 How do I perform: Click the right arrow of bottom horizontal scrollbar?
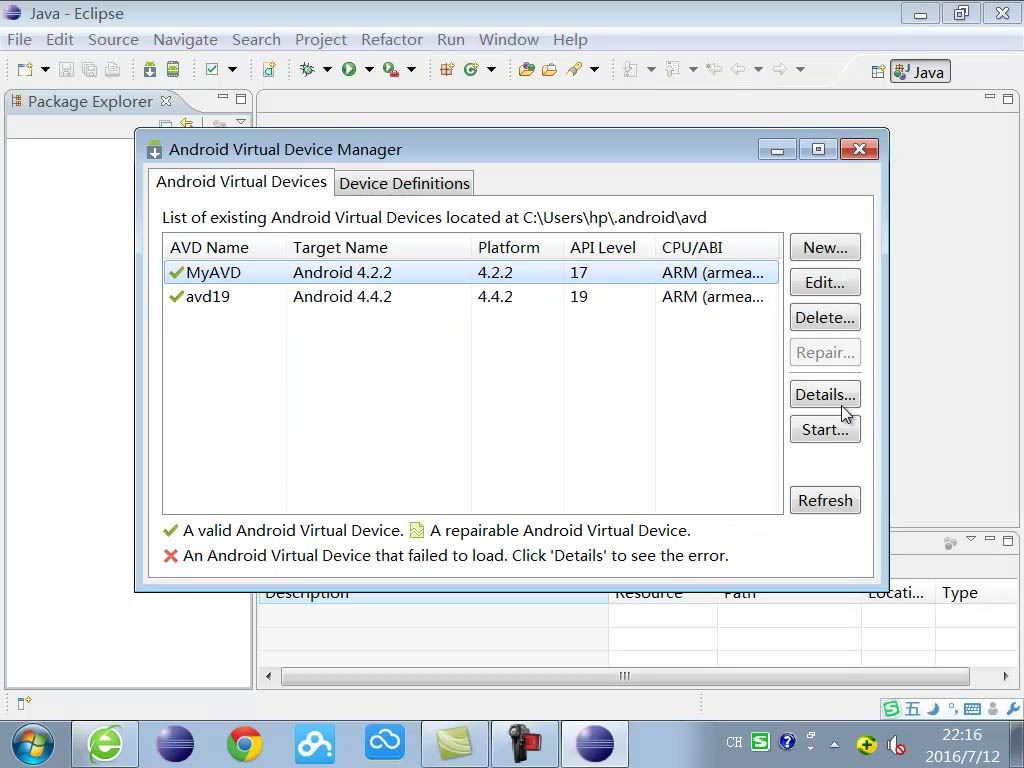(x=1005, y=676)
